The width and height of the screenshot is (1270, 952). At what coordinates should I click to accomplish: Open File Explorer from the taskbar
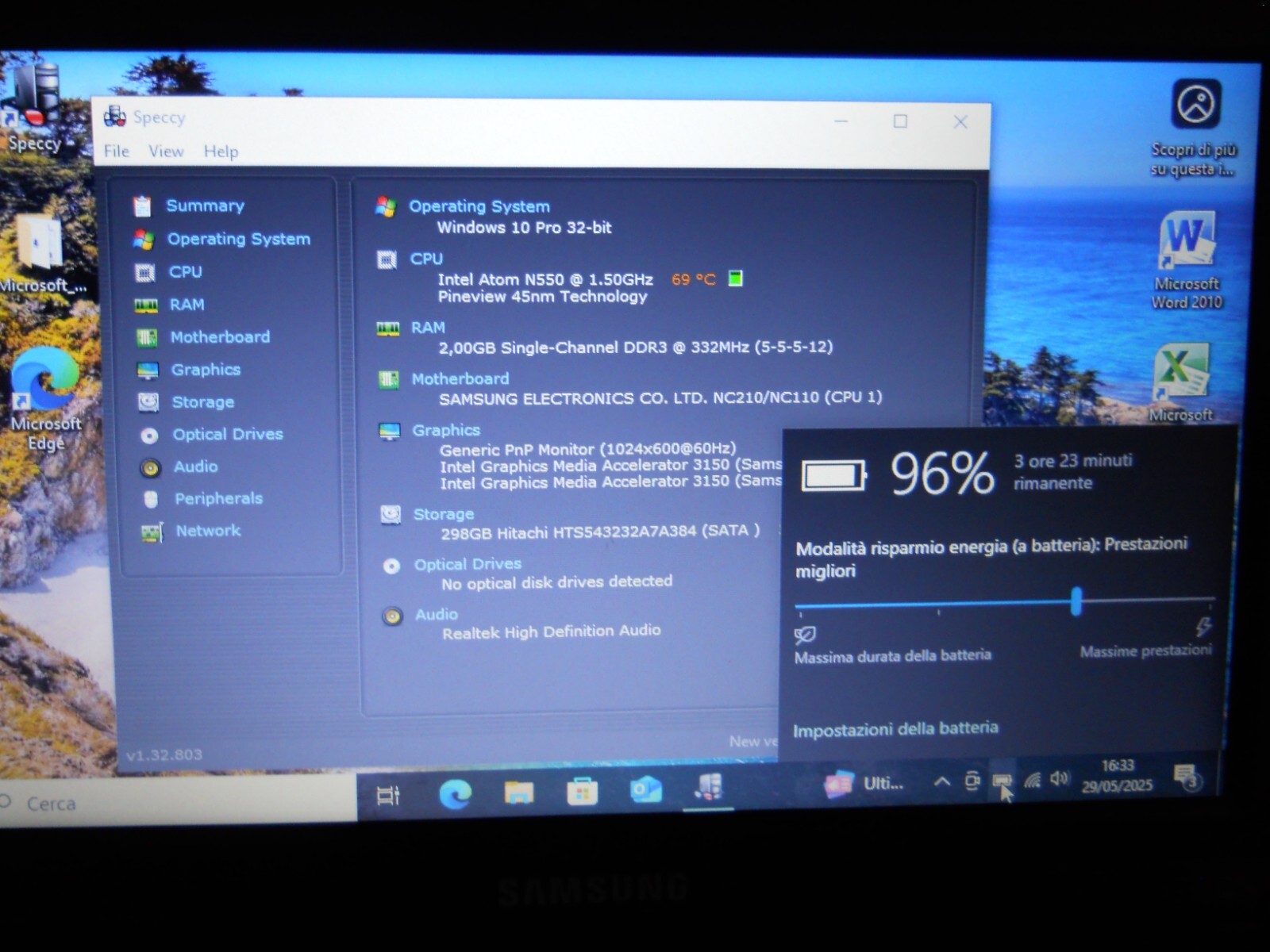click(x=519, y=792)
